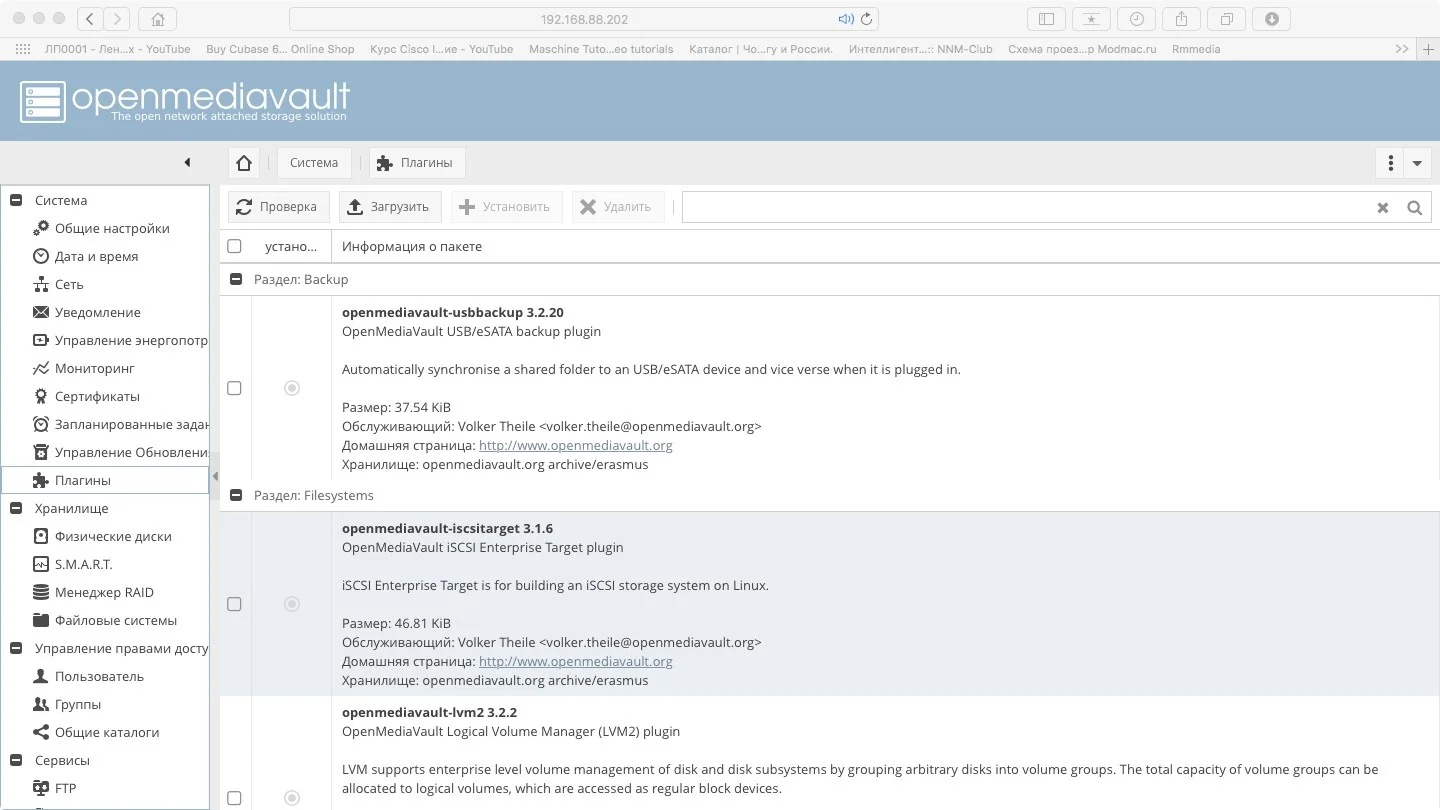Click the audio speaker icon in the address bar
This screenshot has width=1440, height=810.
coord(845,19)
